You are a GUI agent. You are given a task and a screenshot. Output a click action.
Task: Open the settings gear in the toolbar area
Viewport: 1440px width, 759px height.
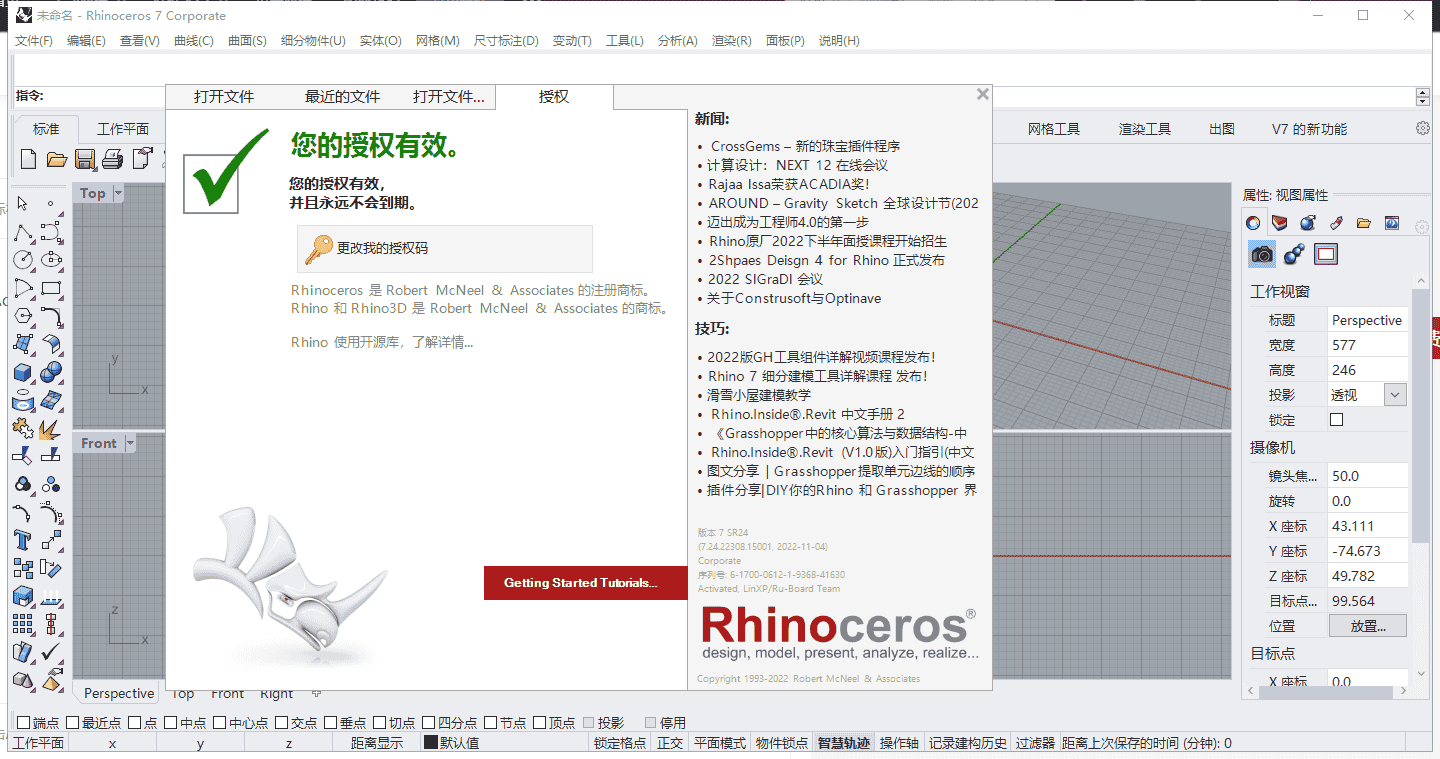tap(1422, 128)
